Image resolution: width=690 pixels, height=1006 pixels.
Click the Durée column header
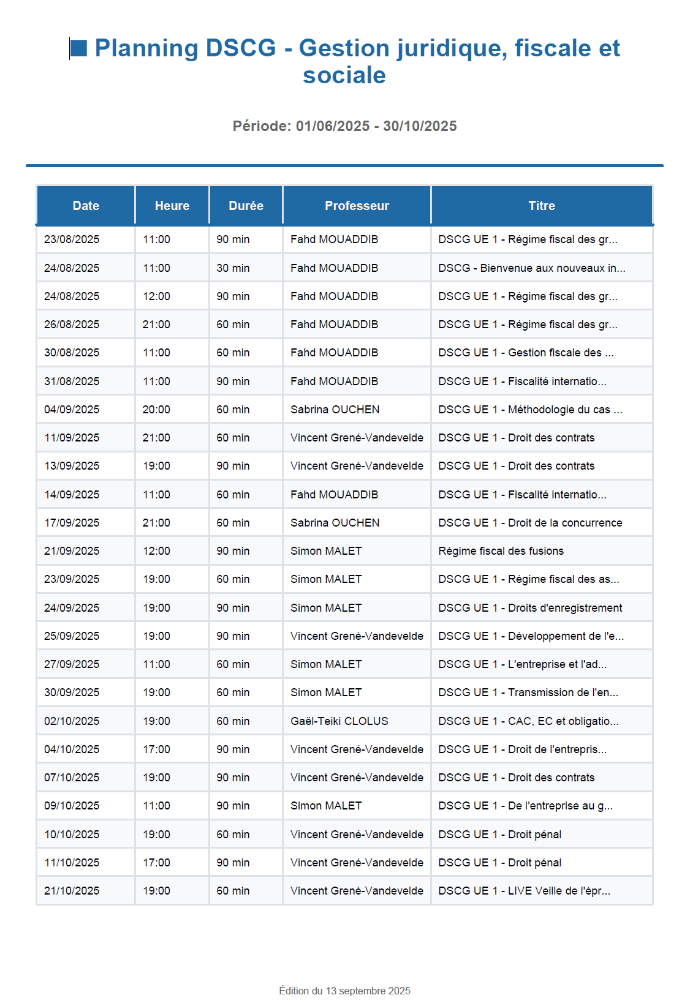coord(246,206)
